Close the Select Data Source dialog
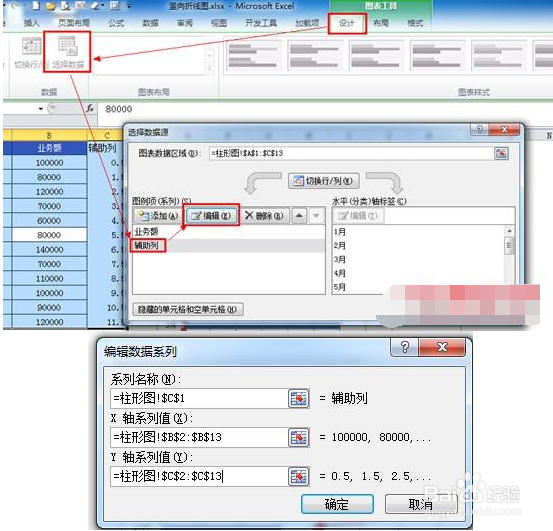 tap(504, 129)
